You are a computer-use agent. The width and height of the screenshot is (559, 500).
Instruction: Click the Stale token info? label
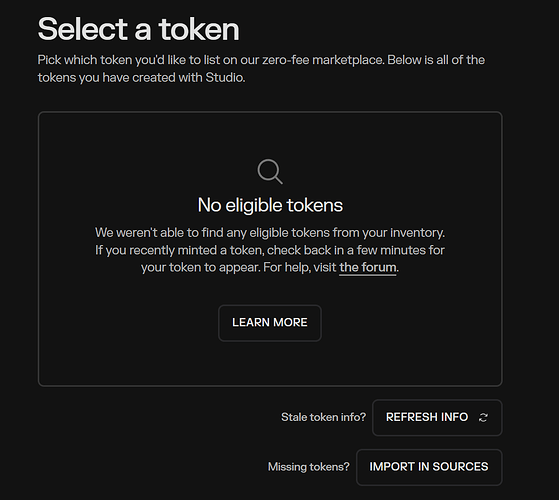[323, 417]
